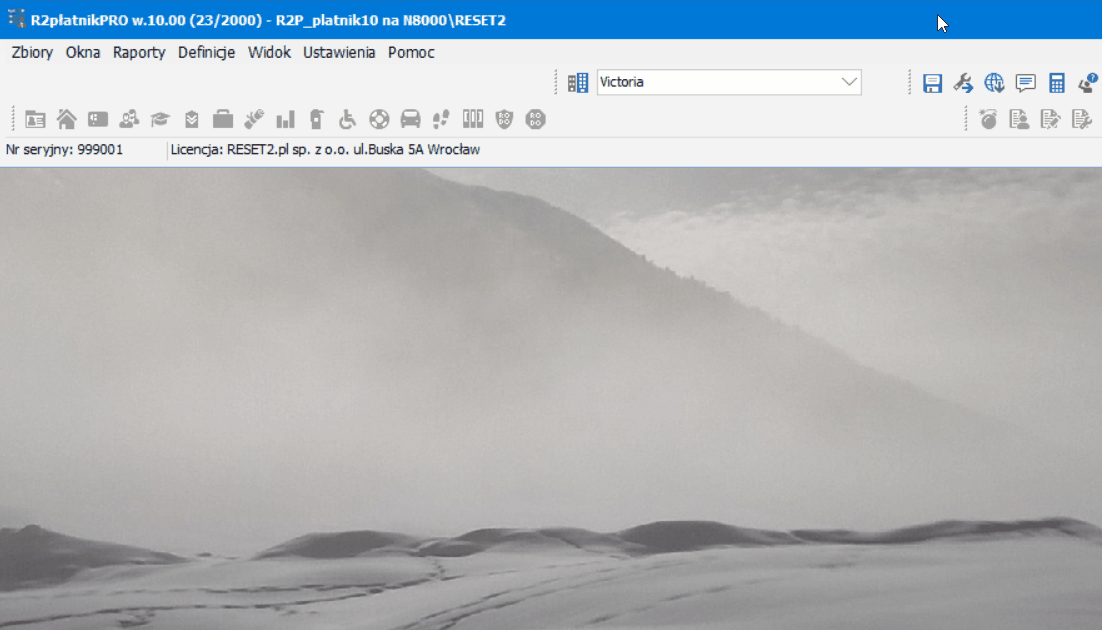This screenshot has height=630, width=1102.
Task: Click the help person icon with question mark
Action: point(1087,83)
